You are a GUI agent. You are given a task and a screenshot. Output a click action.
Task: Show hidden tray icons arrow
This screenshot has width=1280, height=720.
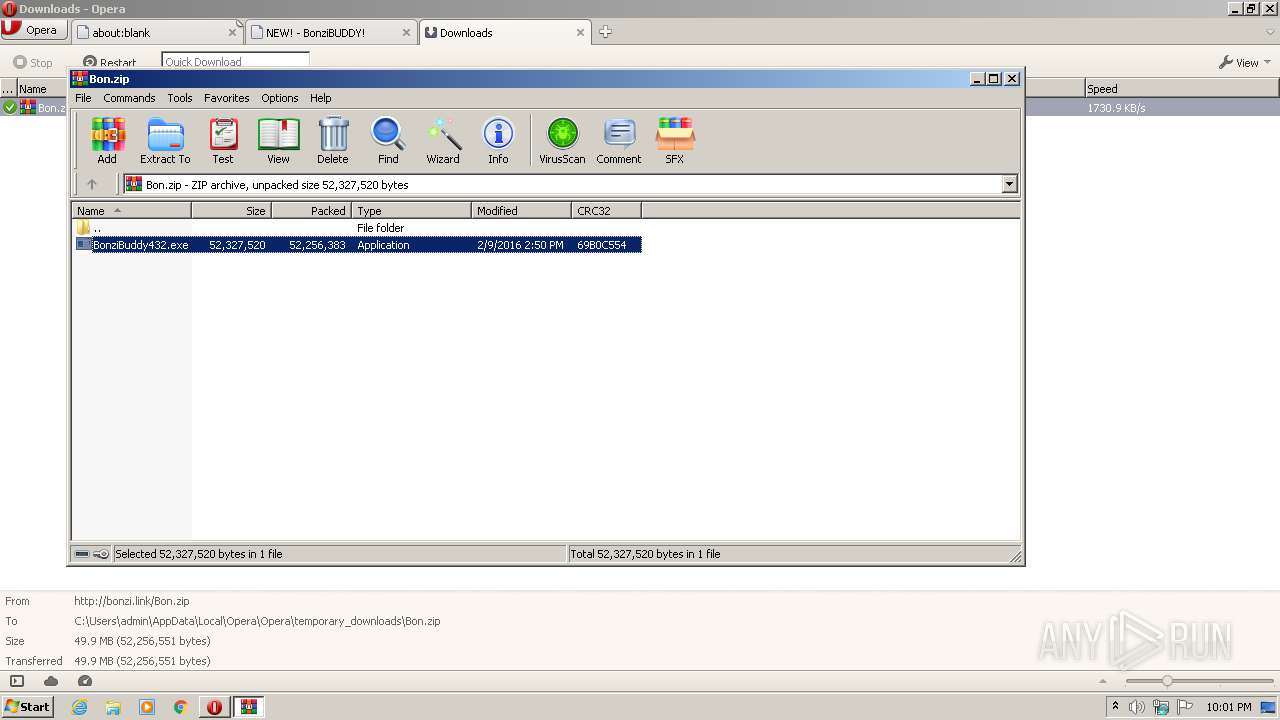pos(1115,707)
